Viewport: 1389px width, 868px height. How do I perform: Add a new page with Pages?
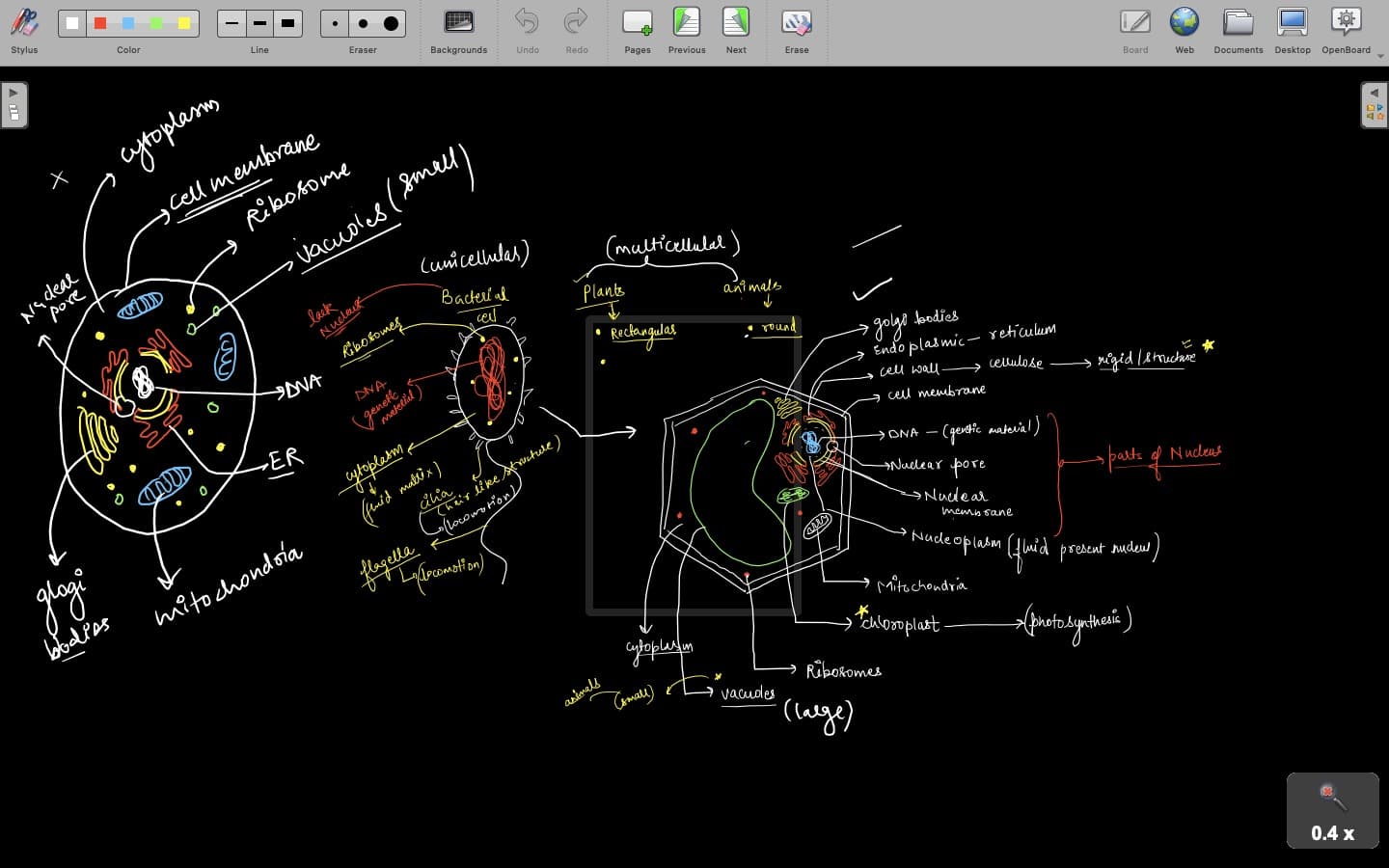click(637, 23)
